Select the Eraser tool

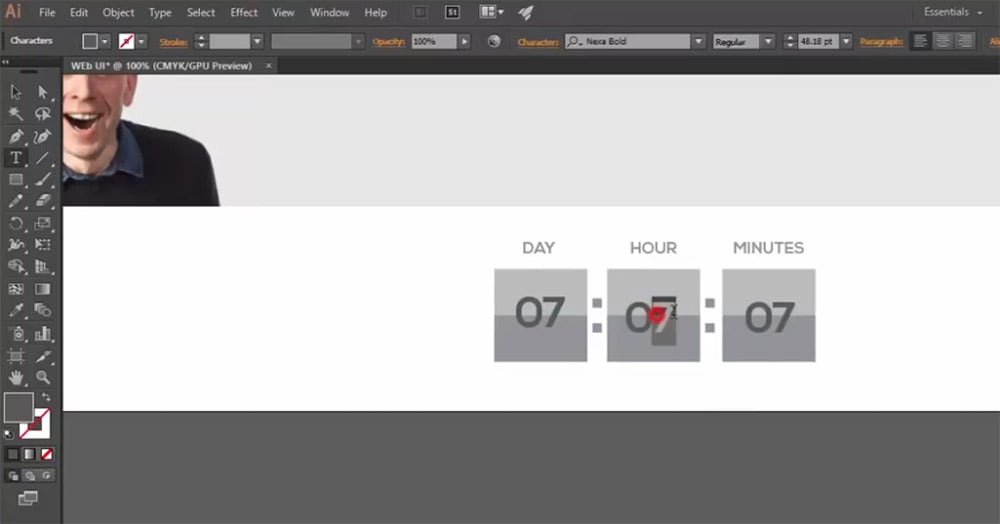point(43,201)
